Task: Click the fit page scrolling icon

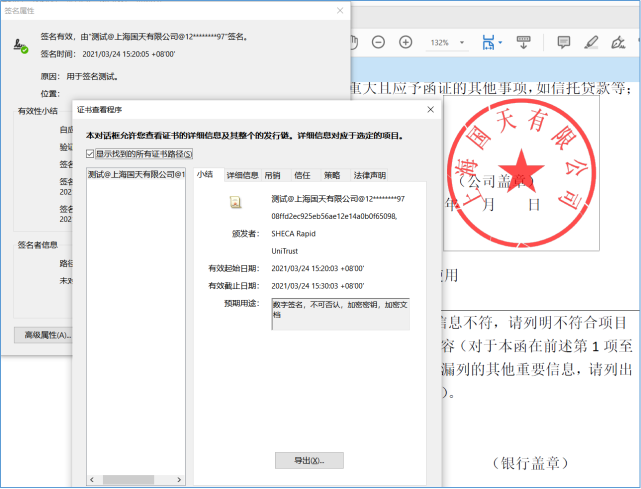Action: point(488,42)
